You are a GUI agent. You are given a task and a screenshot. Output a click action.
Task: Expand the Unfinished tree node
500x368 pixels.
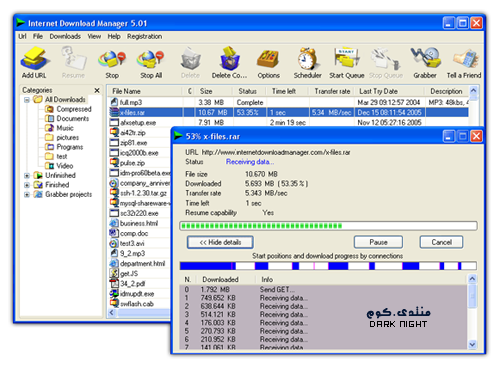tap(27, 175)
